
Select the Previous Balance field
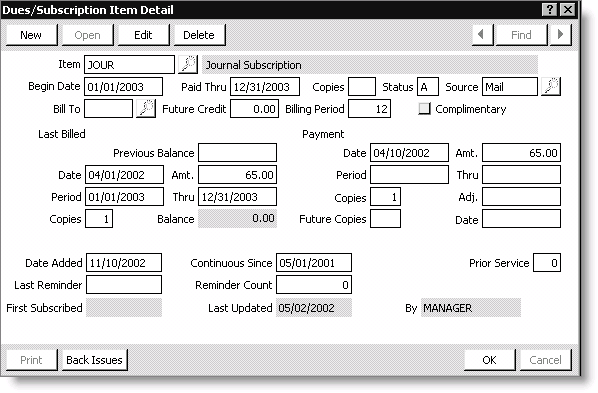237,153
